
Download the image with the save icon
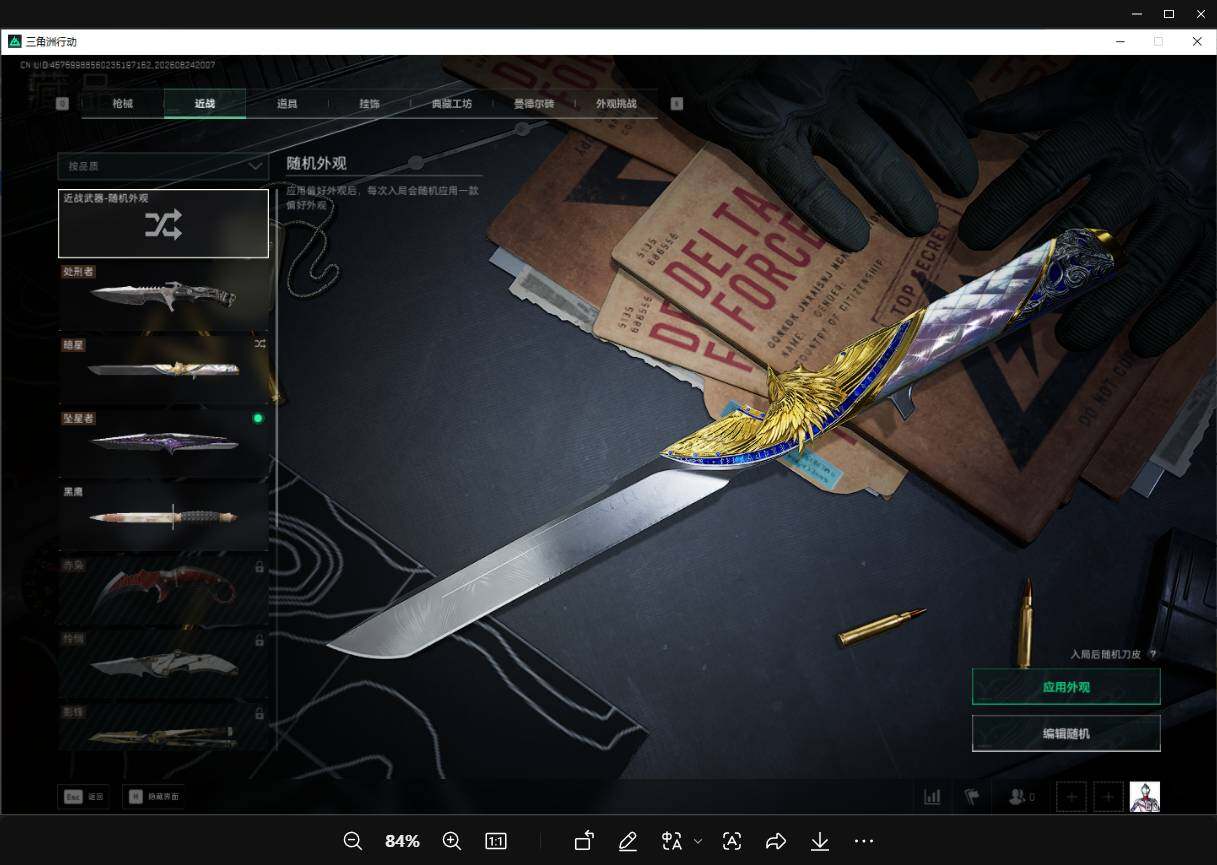820,841
